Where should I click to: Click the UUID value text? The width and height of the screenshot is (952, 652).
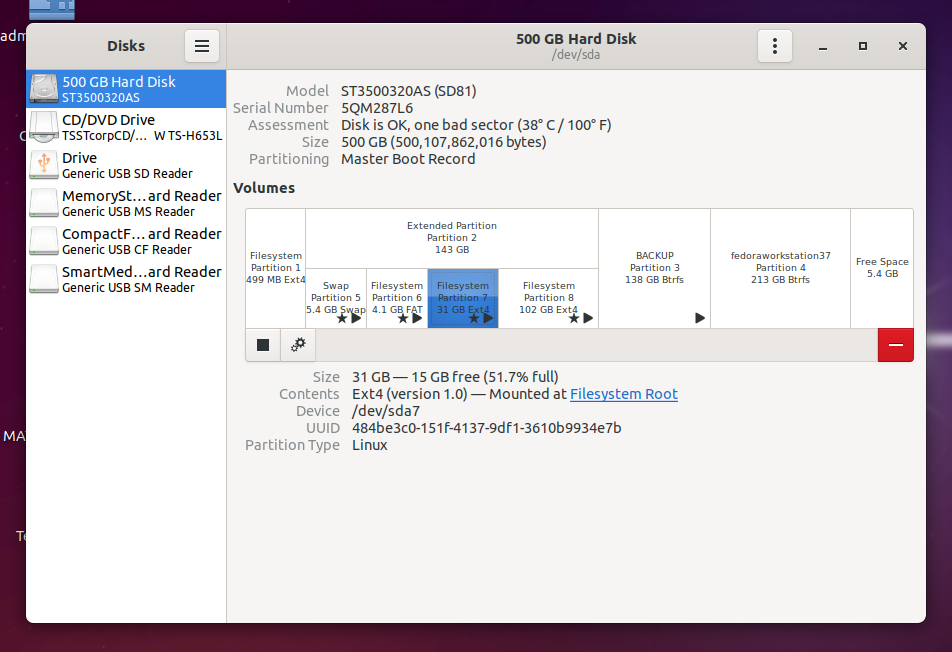click(486, 428)
